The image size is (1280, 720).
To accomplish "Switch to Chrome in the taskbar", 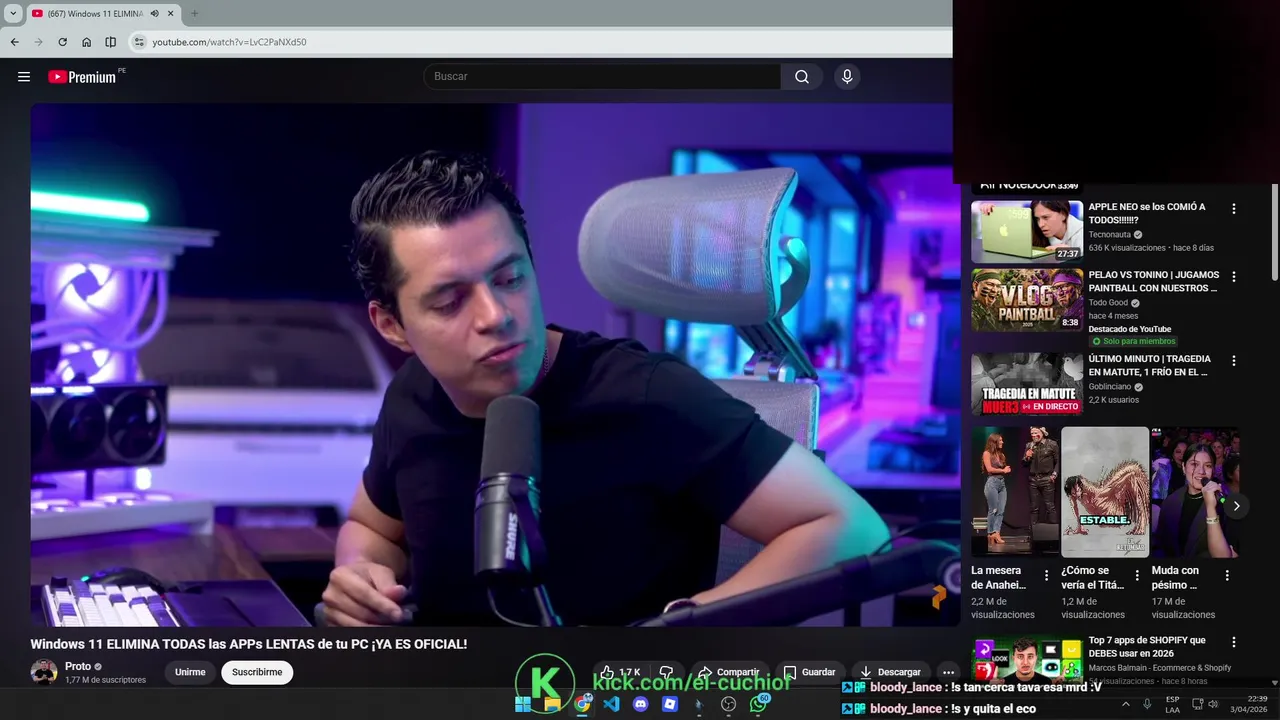I will click(582, 704).
